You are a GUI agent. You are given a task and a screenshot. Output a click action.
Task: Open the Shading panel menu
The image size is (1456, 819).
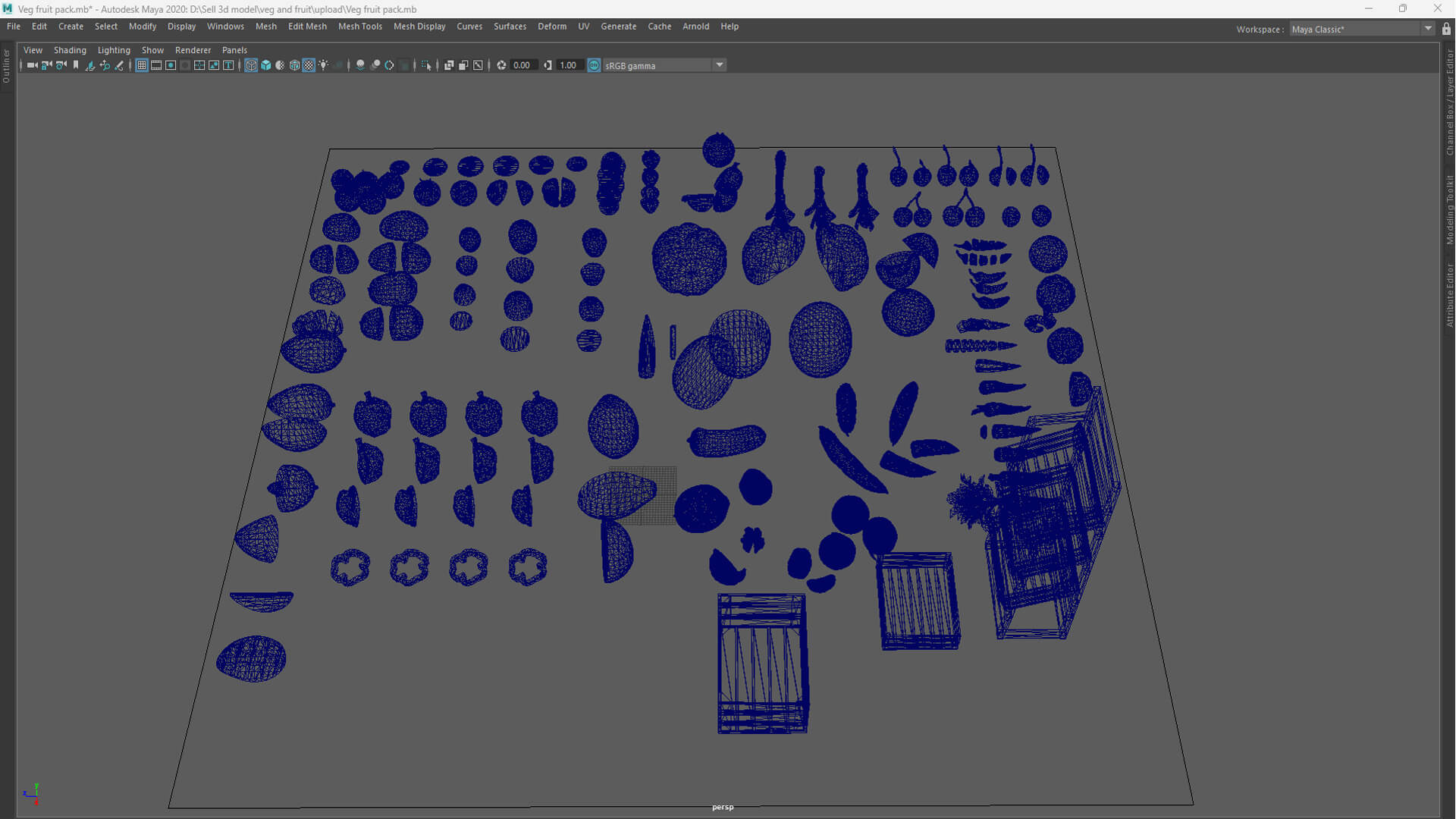(70, 50)
